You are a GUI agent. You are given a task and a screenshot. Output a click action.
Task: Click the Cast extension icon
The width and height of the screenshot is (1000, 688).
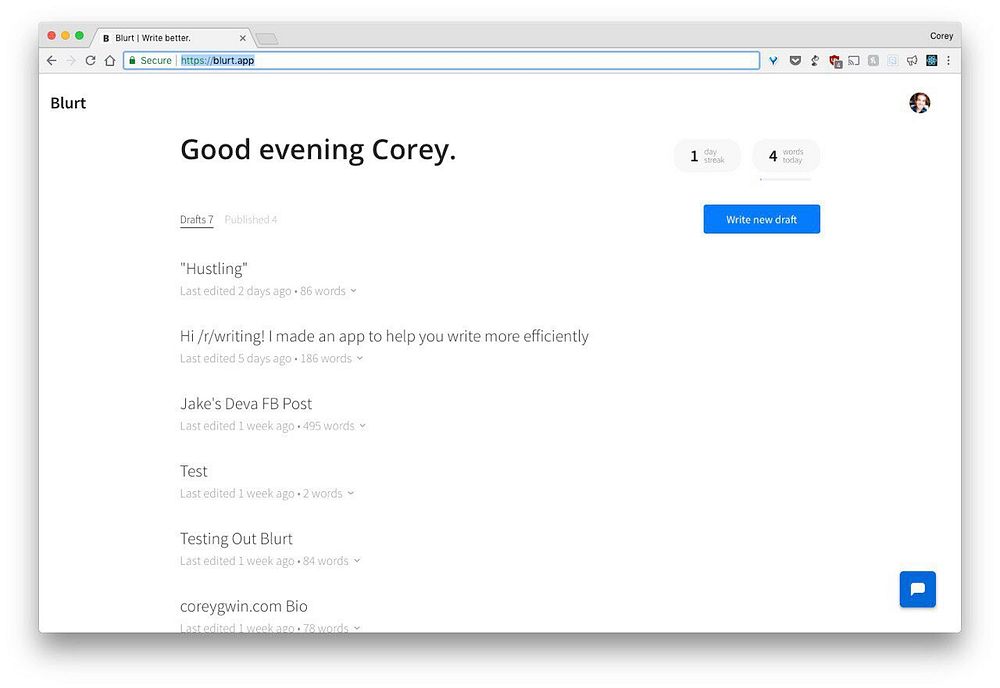854,61
